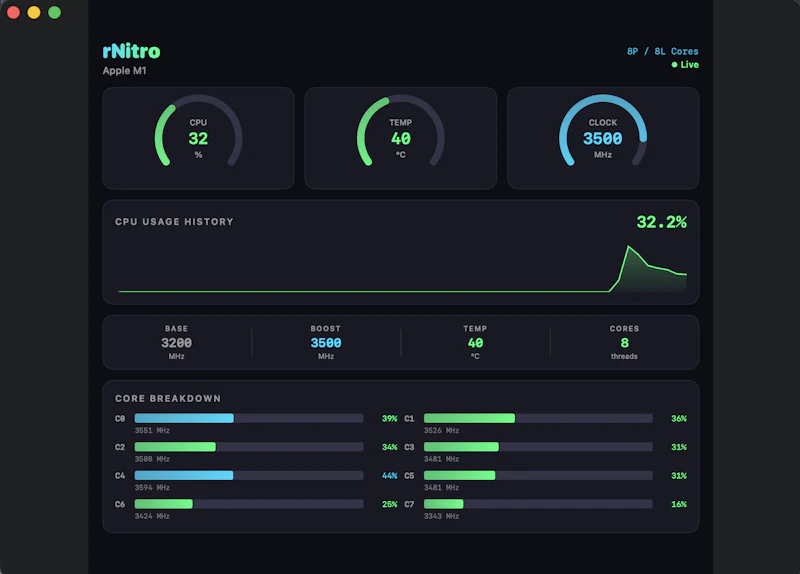Click the 39% value for core C0
Viewport: 800px width, 574px height.
(x=389, y=418)
